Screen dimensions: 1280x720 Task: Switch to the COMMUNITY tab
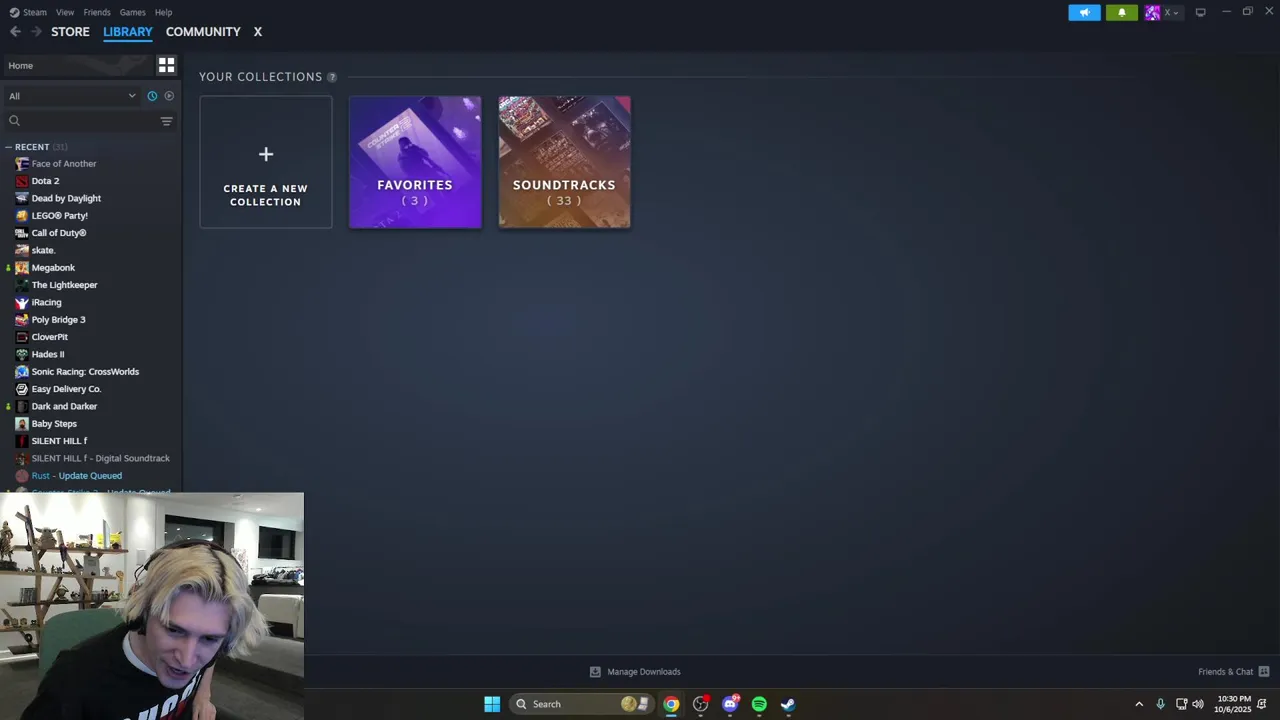[x=203, y=32]
